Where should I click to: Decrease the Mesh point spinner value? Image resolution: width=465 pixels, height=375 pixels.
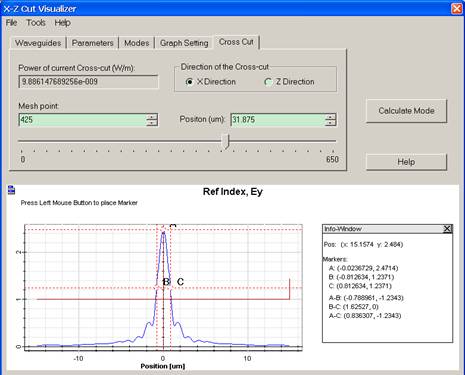(152, 123)
